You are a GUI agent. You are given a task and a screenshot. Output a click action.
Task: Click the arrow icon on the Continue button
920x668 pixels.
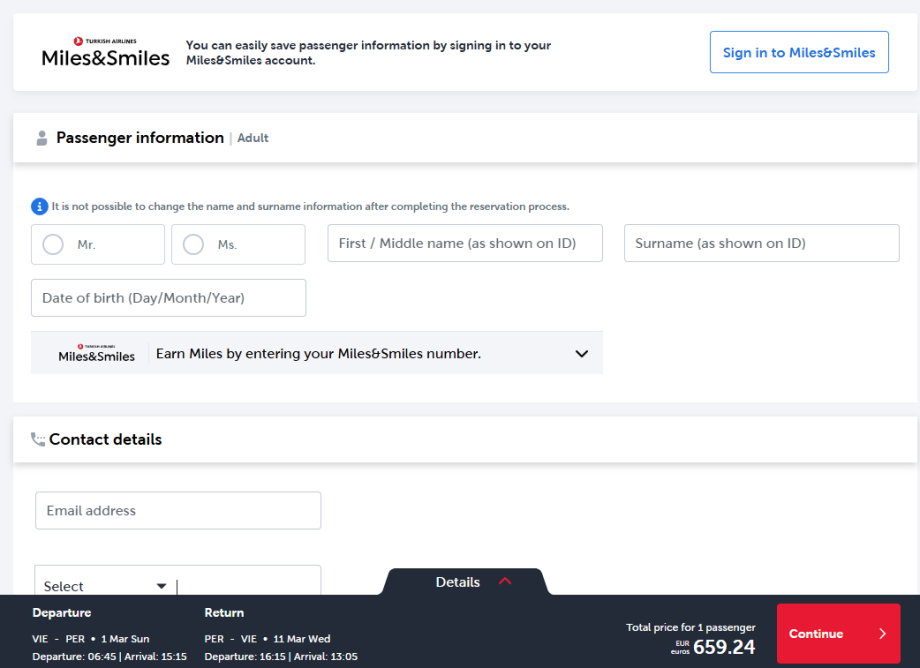coord(881,633)
